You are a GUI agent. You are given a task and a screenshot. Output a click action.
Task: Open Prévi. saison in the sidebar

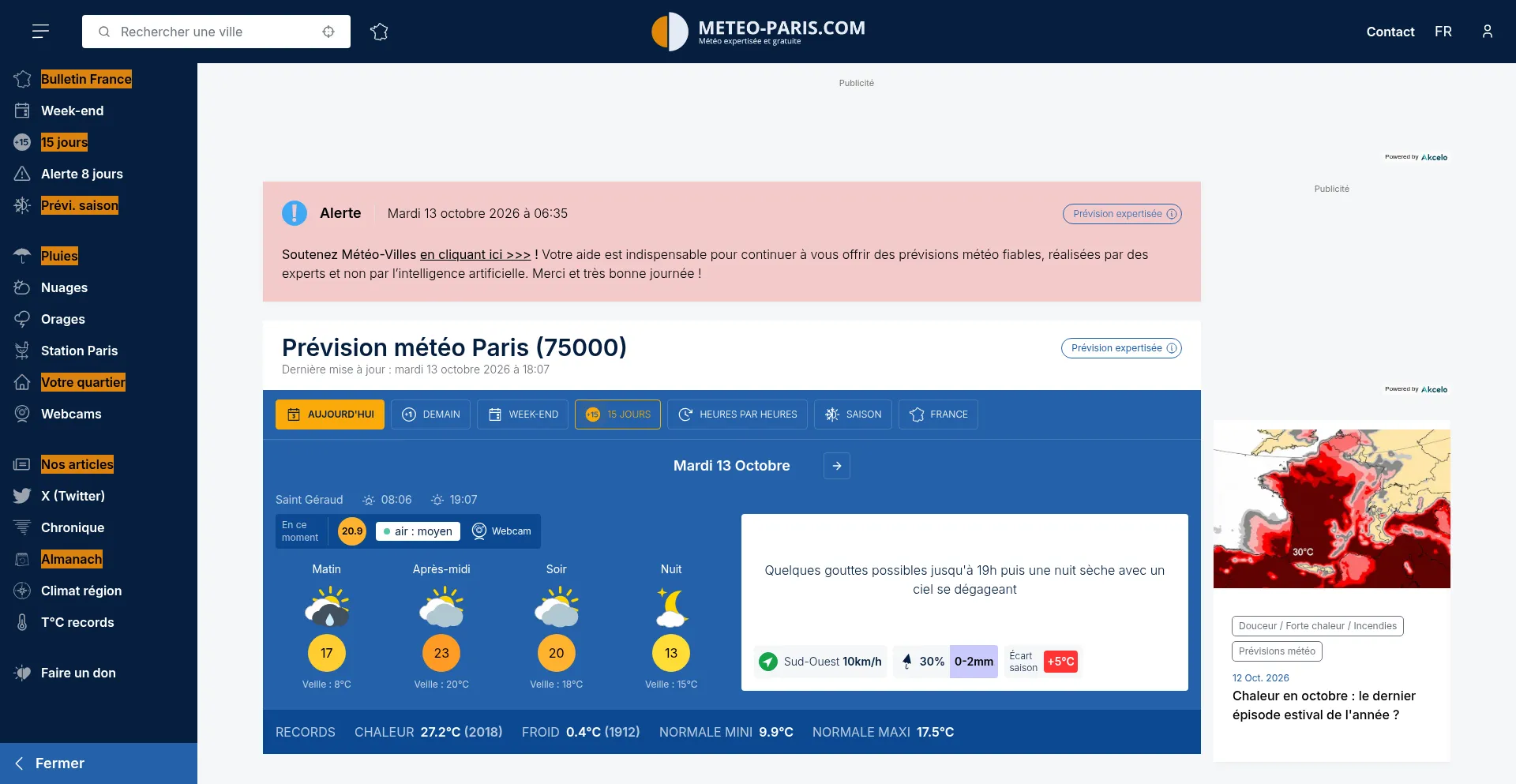[x=80, y=205]
